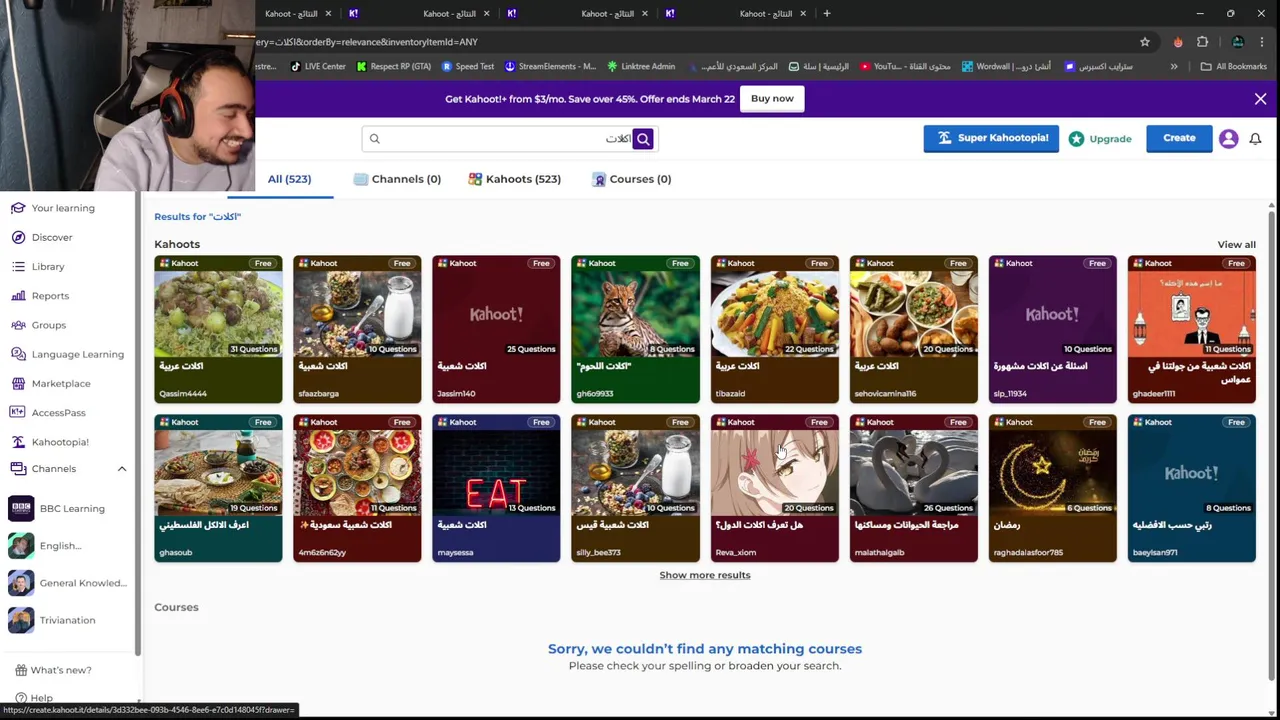Open the Reports chart icon
The height and width of the screenshot is (720, 1280).
tap(18, 296)
